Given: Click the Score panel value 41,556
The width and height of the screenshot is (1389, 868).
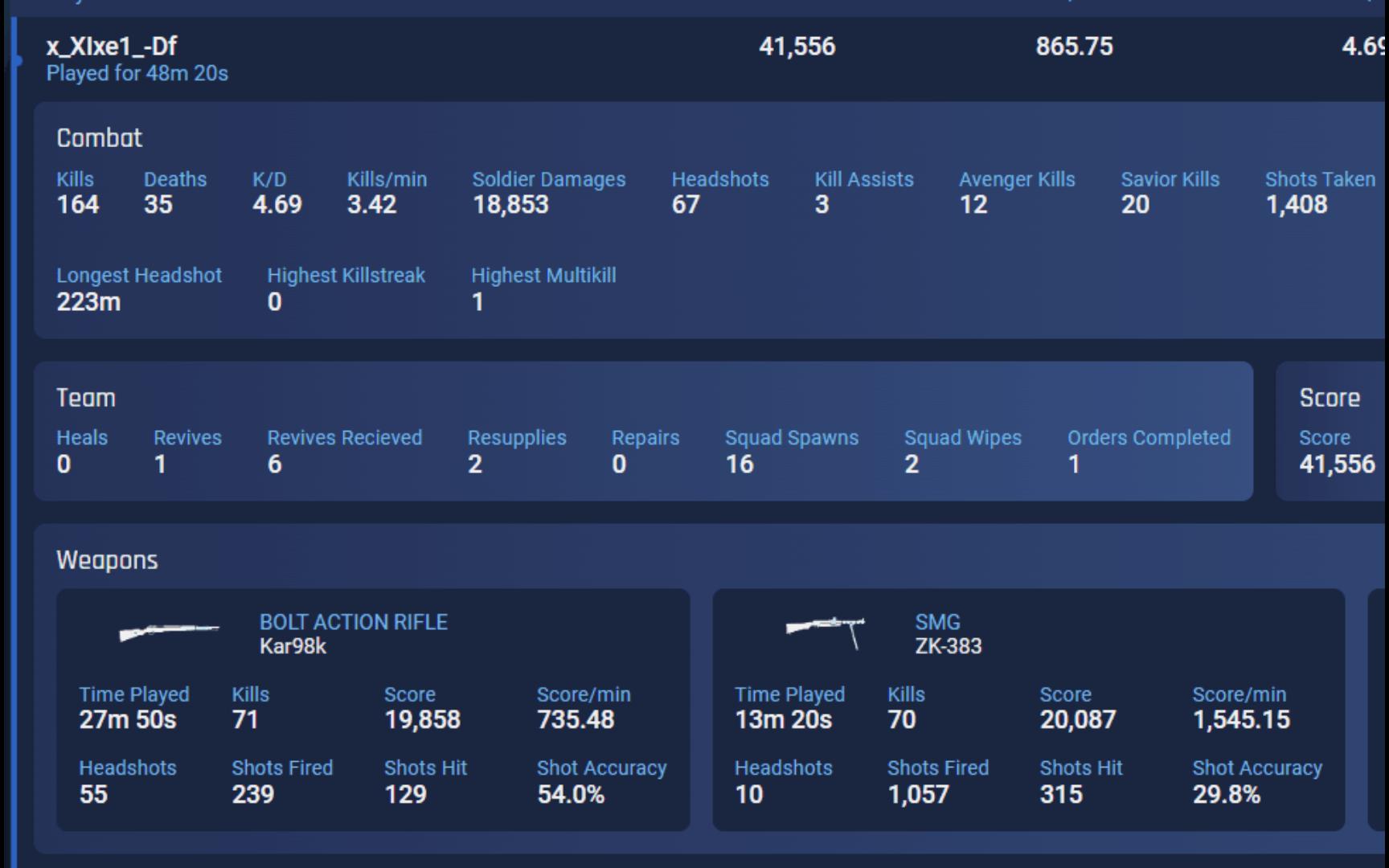Looking at the screenshot, I should click(1338, 465).
